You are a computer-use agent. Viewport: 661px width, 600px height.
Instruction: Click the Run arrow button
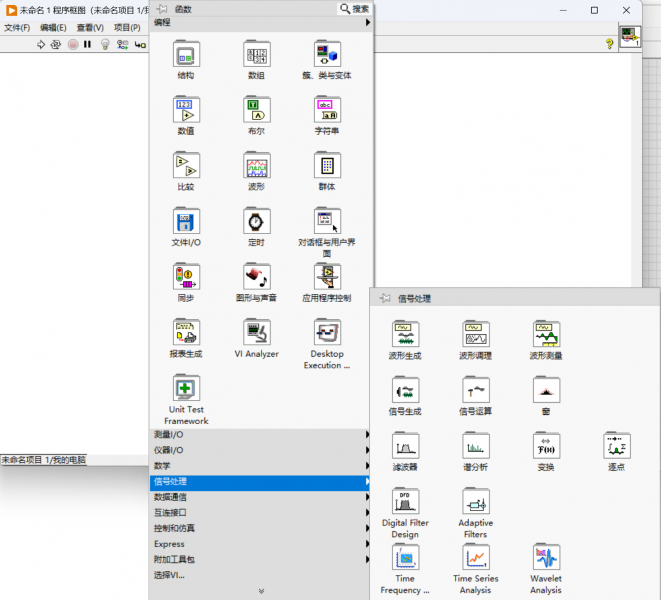41,44
